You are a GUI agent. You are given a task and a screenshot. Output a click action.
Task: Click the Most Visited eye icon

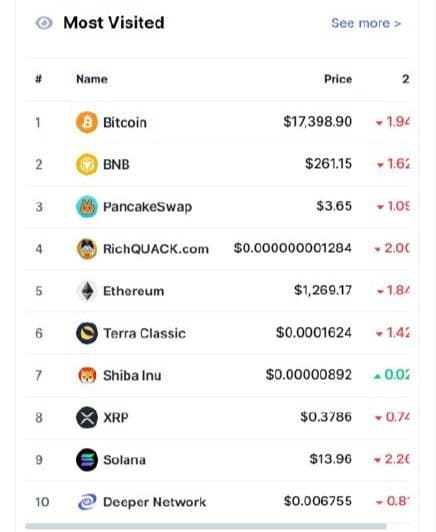coord(44,23)
